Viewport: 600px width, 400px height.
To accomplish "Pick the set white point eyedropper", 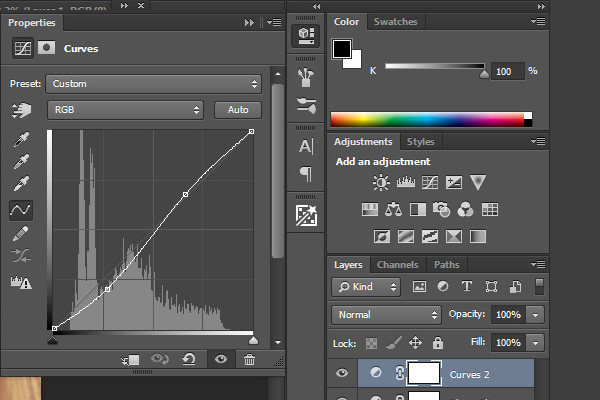I will pyautogui.click(x=21, y=183).
